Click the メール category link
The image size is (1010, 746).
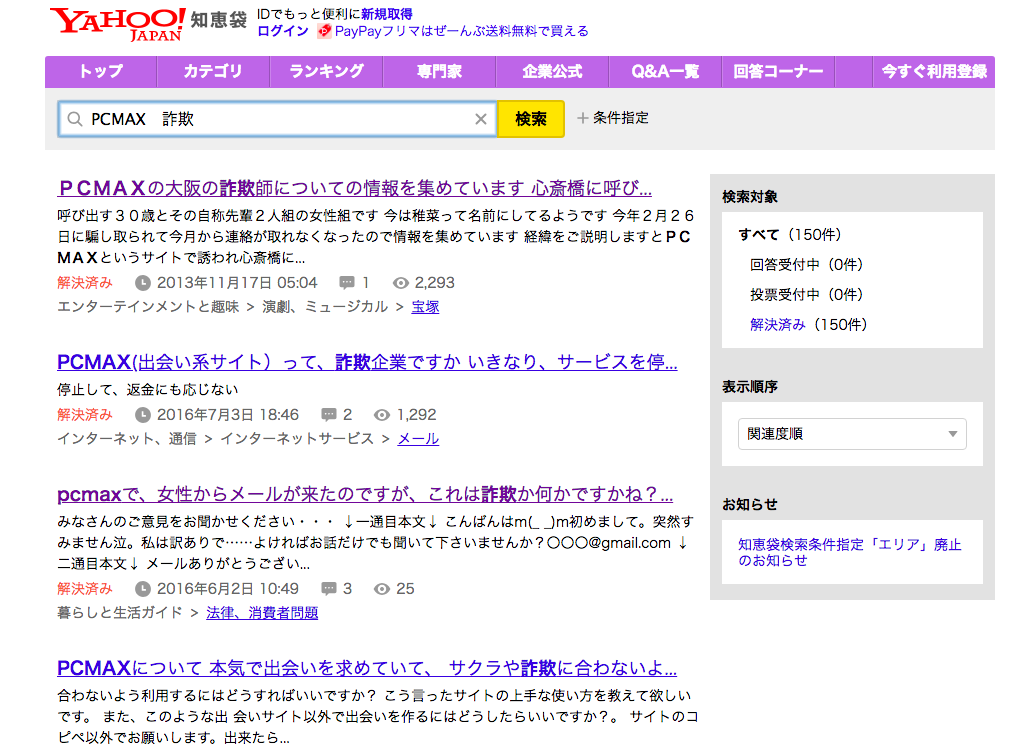point(418,439)
